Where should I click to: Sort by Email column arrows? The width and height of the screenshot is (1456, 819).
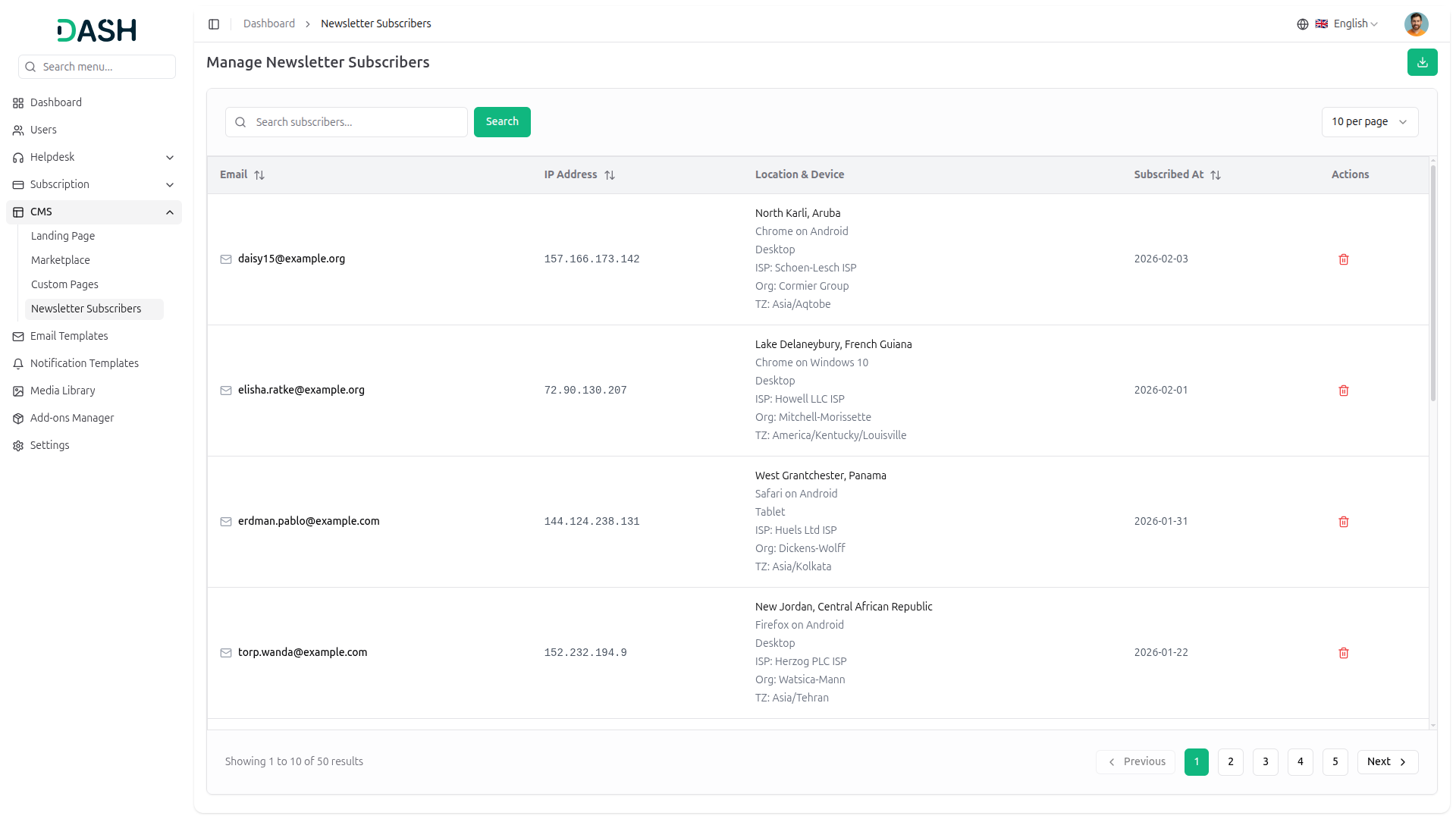(x=259, y=175)
